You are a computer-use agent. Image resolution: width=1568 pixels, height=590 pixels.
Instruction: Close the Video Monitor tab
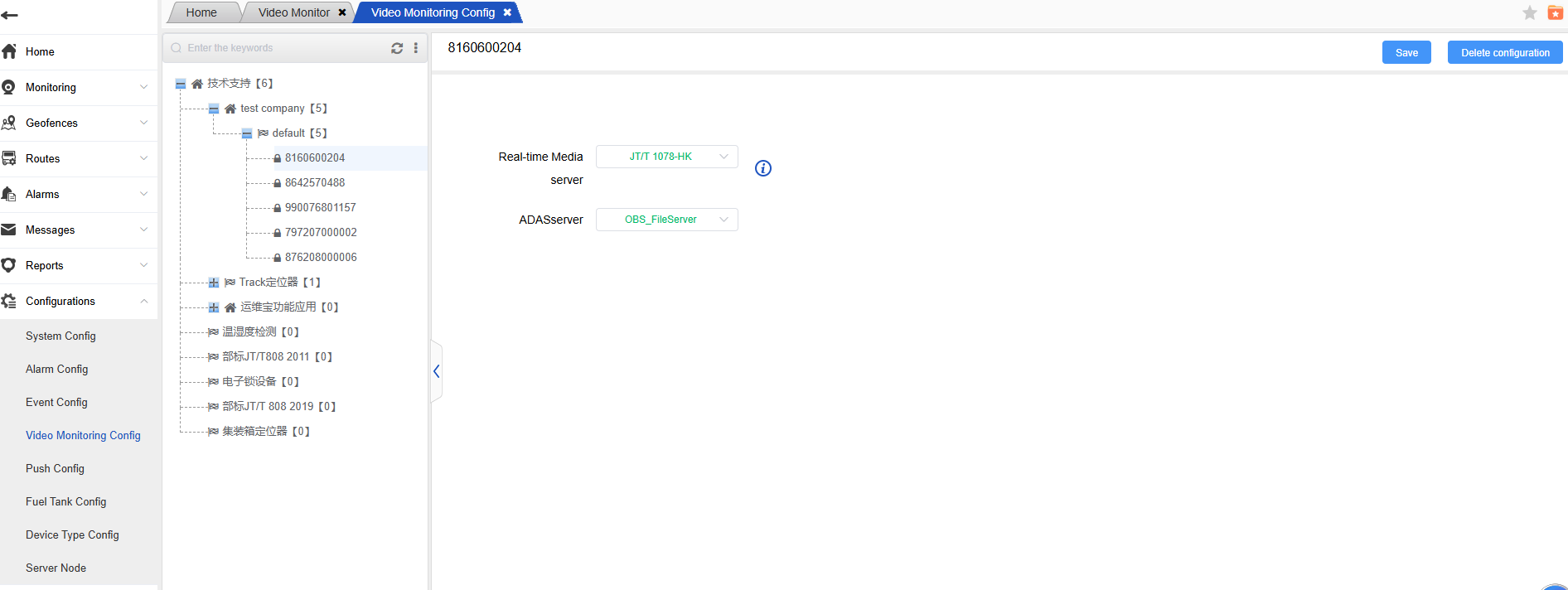[342, 12]
